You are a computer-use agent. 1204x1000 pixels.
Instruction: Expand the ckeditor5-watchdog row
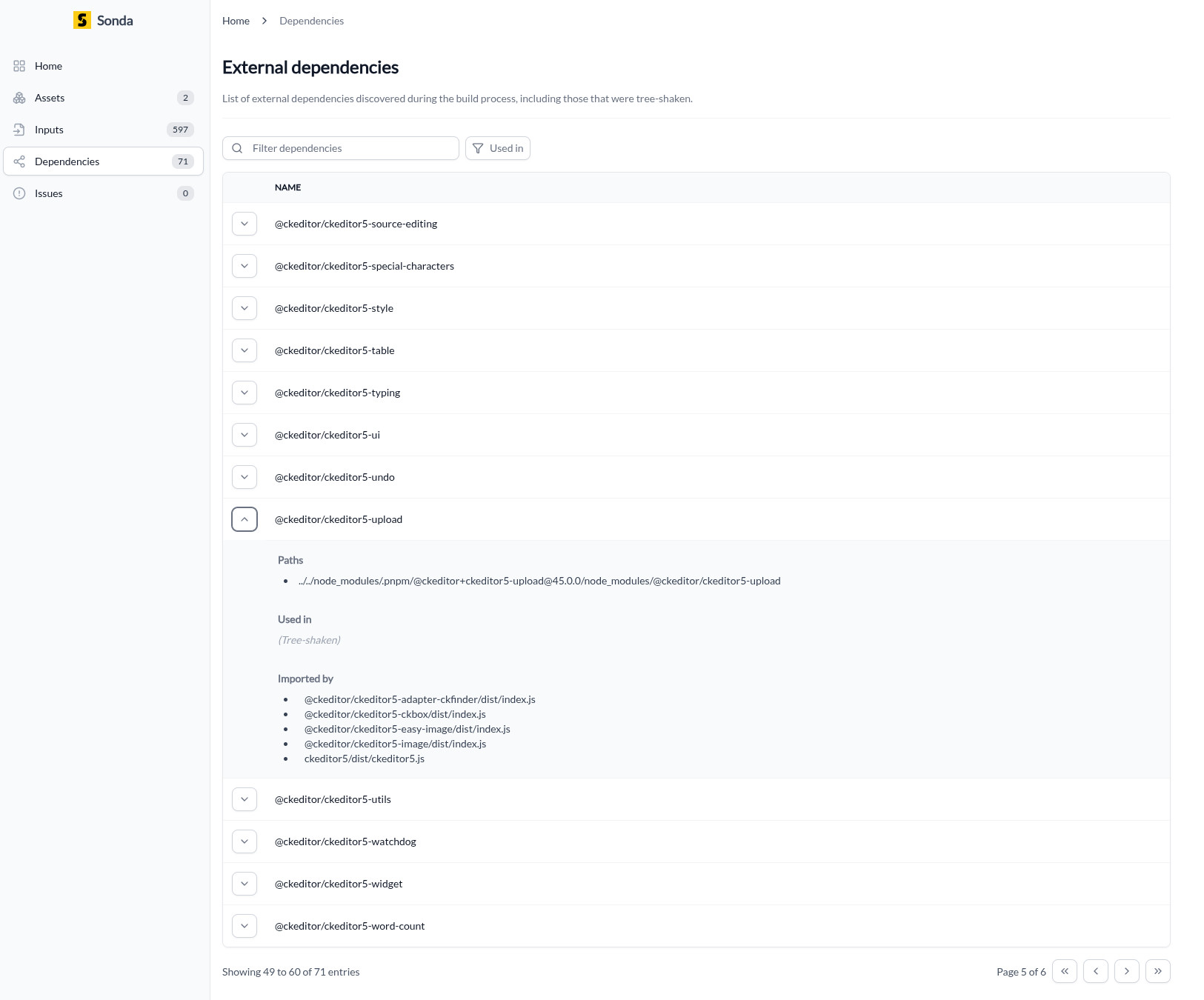tap(245, 841)
